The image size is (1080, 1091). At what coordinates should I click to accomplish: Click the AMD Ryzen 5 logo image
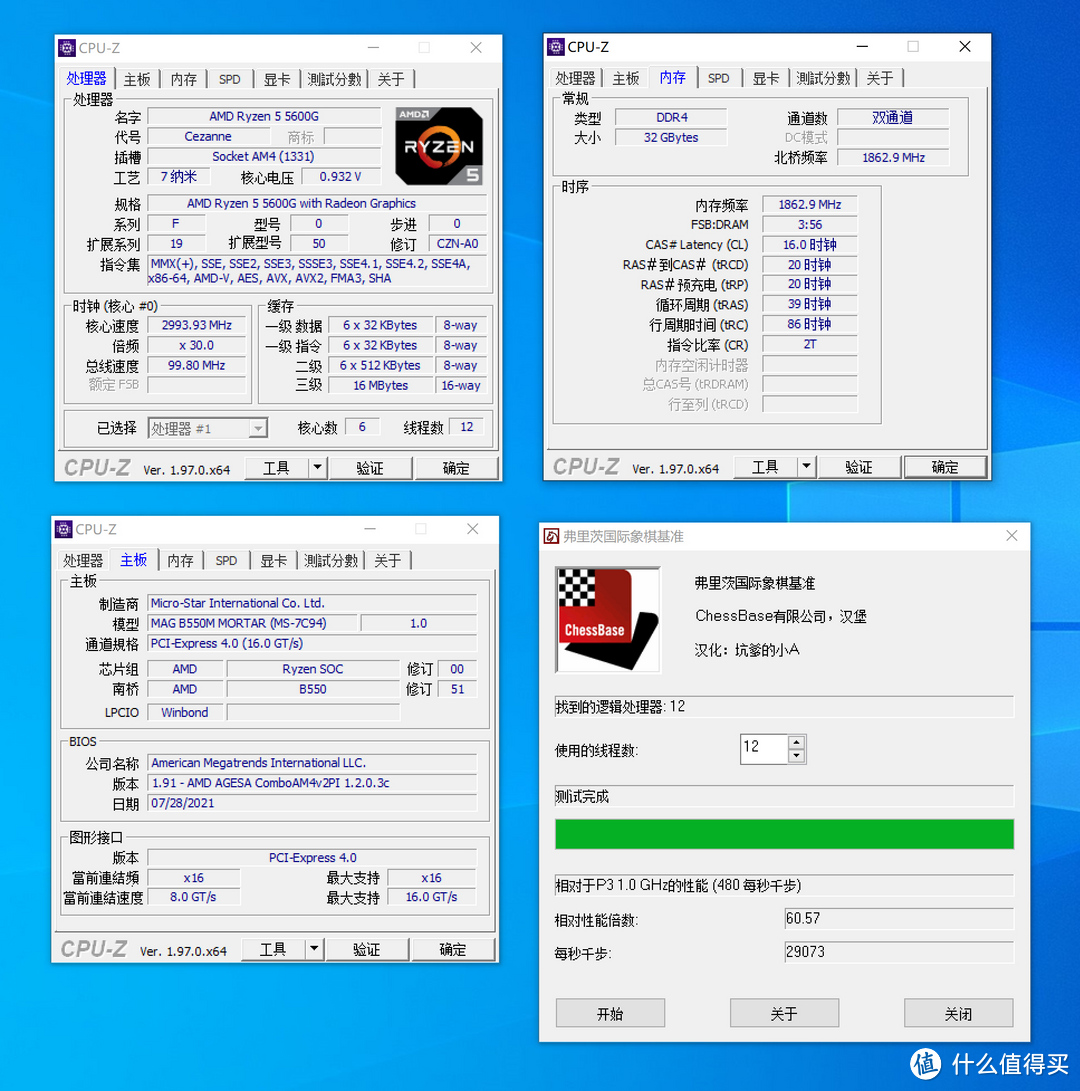(x=438, y=145)
